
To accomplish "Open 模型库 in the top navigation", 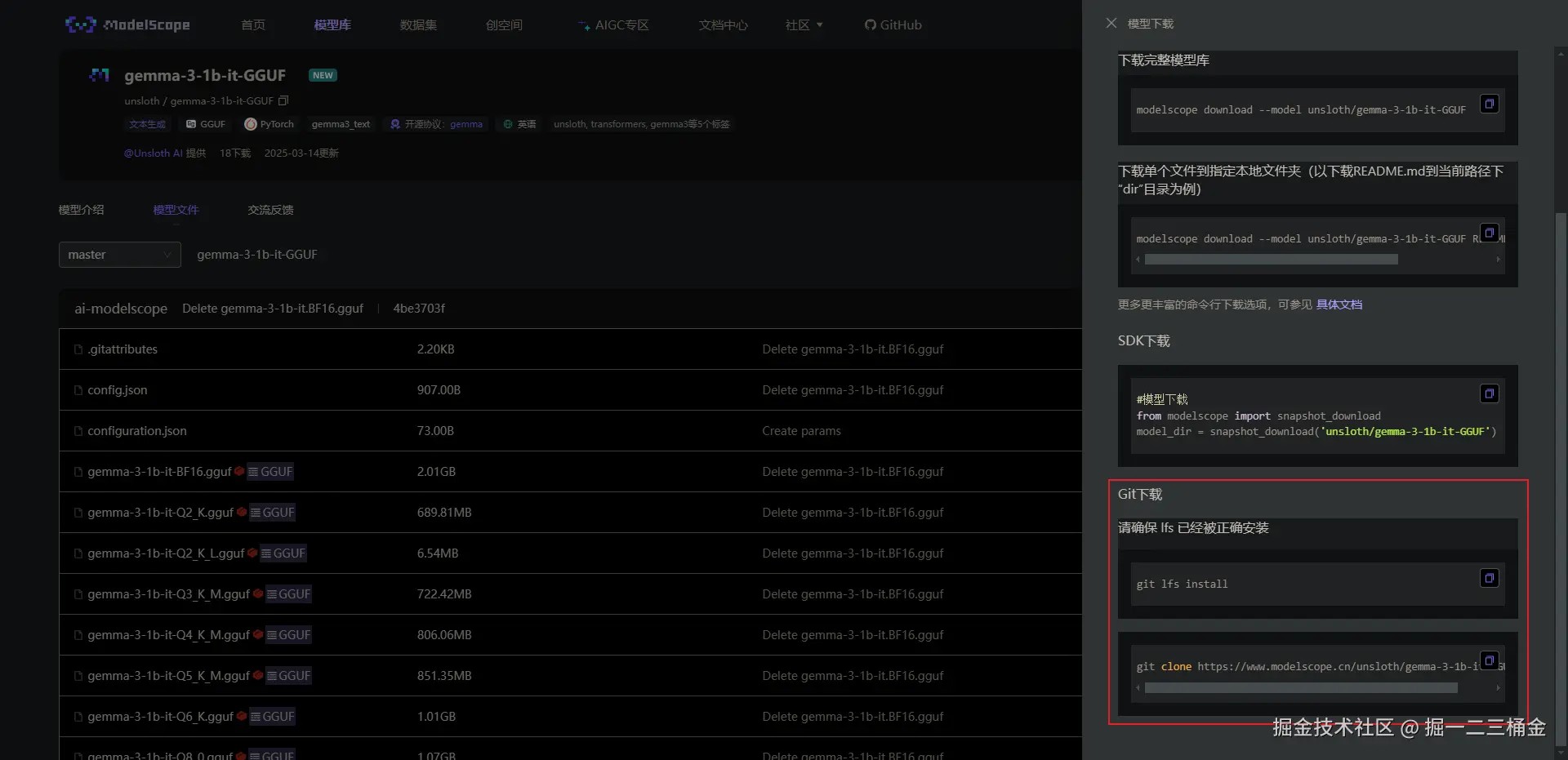I will [x=332, y=25].
